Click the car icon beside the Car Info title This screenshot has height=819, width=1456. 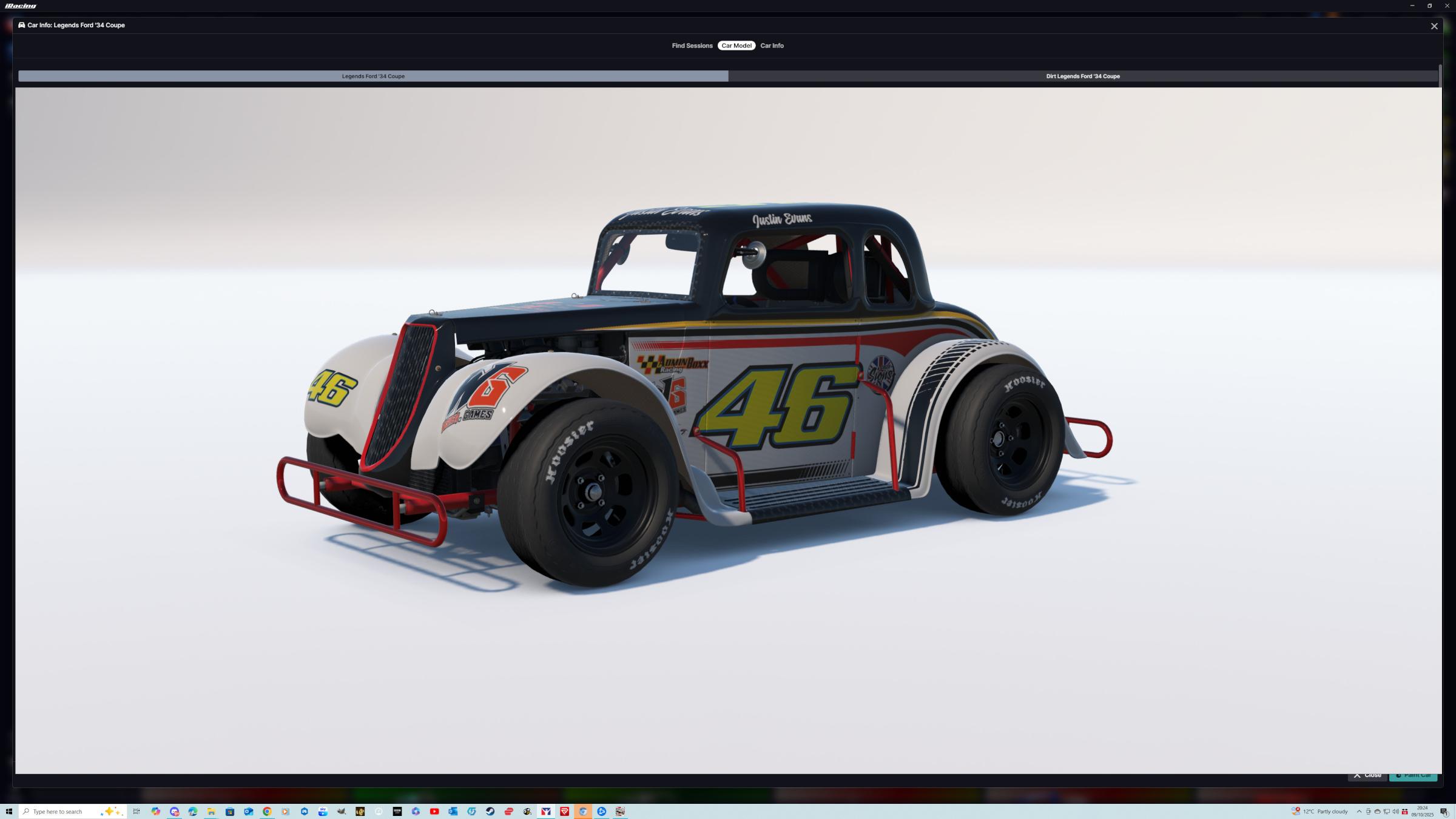pos(22,25)
